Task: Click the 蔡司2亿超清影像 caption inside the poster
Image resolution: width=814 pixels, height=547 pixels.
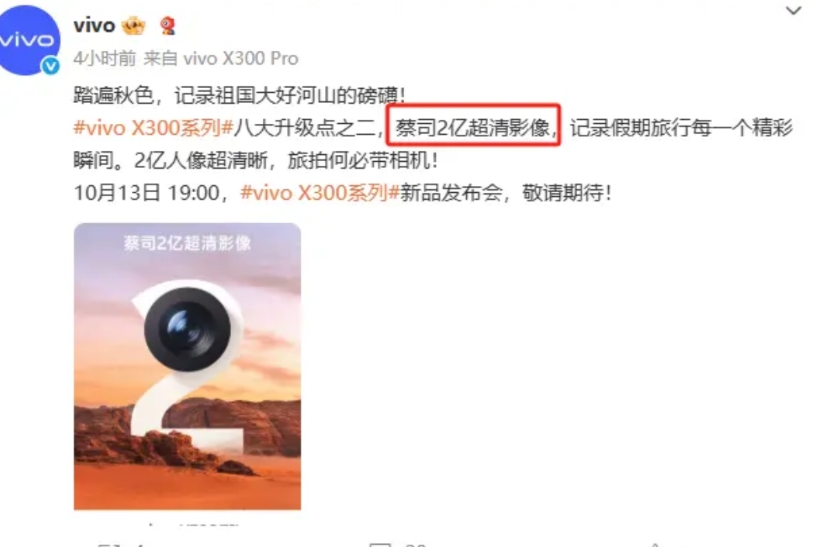Action: (187, 243)
